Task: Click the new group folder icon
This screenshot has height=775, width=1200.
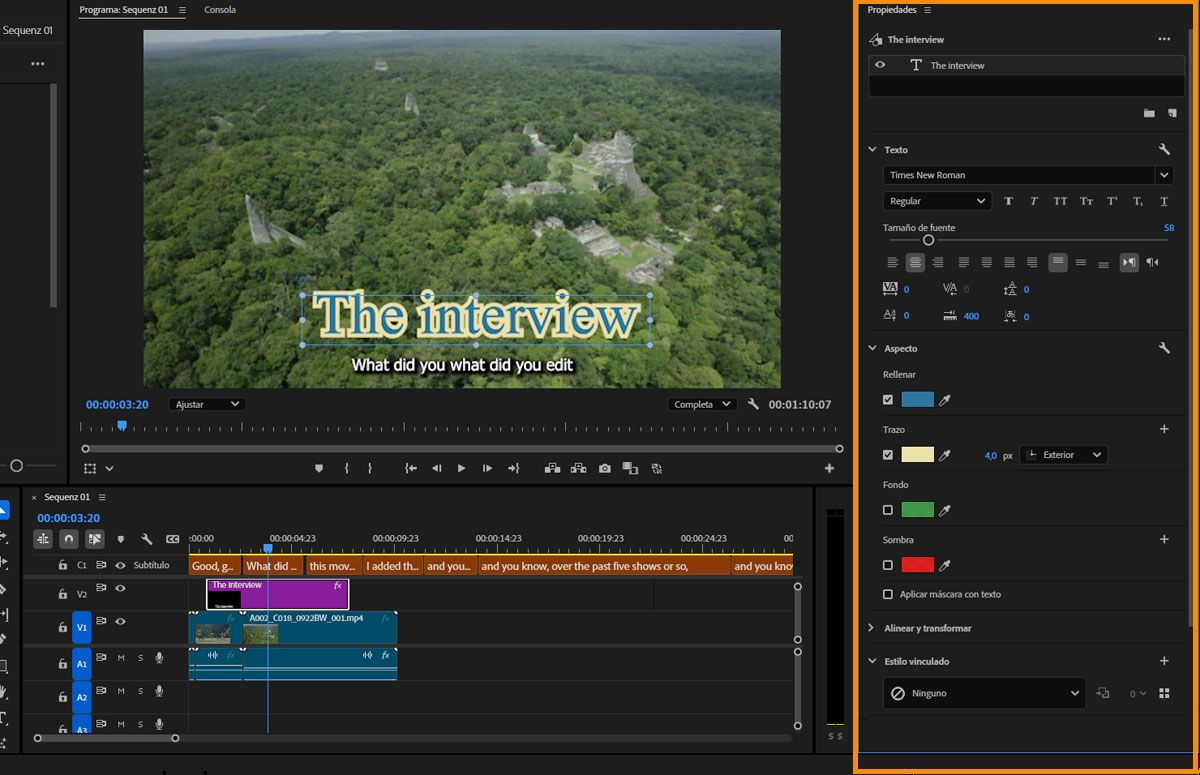Action: pyautogui.click(x=1149, y=113)
